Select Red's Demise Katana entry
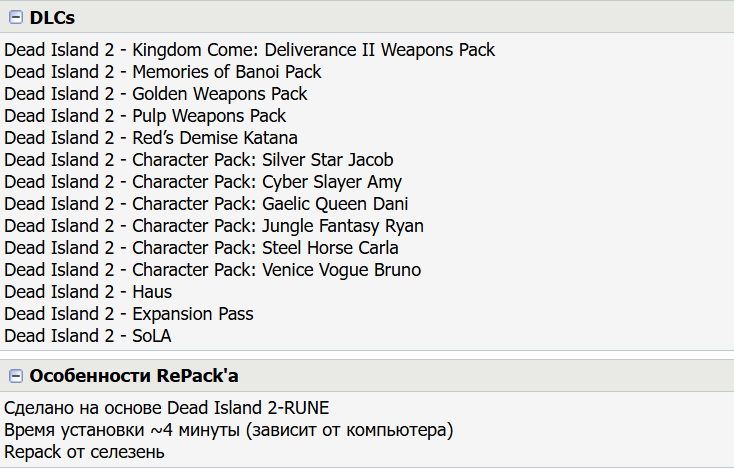The image size is (734, 469). (x=151, y=138)
